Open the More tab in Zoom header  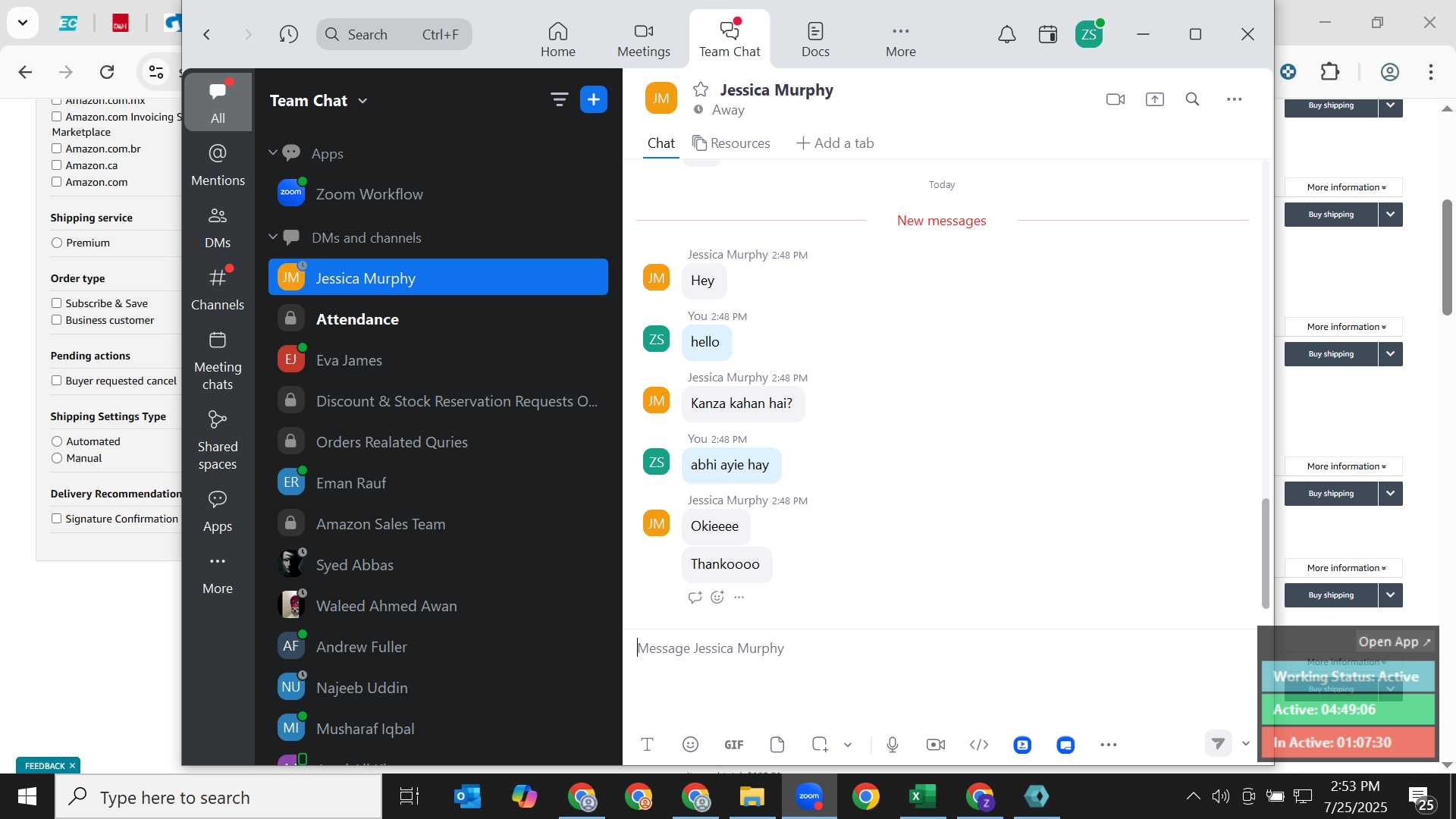(900, 39)
